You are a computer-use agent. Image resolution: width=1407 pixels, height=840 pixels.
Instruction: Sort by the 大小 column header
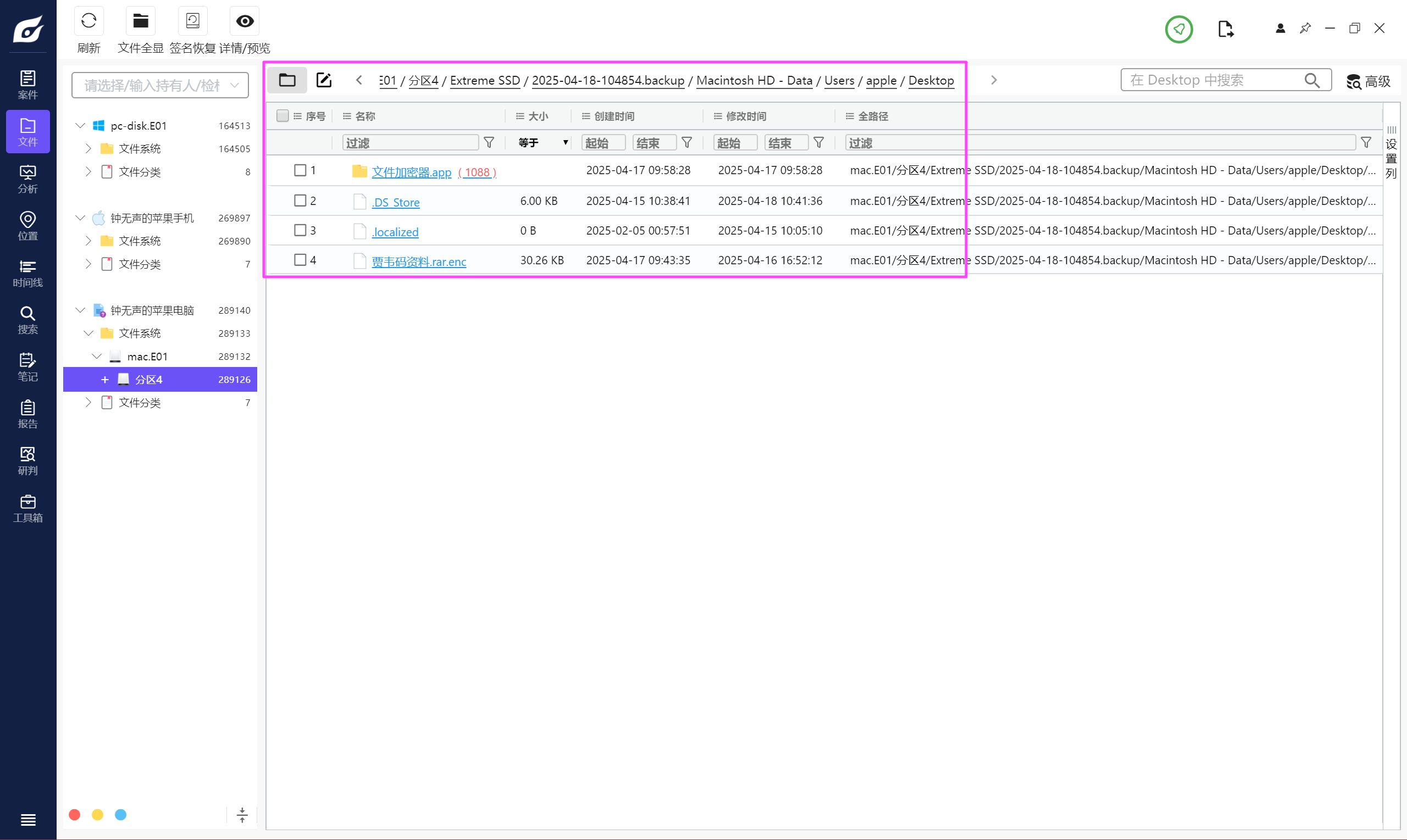[x=538, y=116]
